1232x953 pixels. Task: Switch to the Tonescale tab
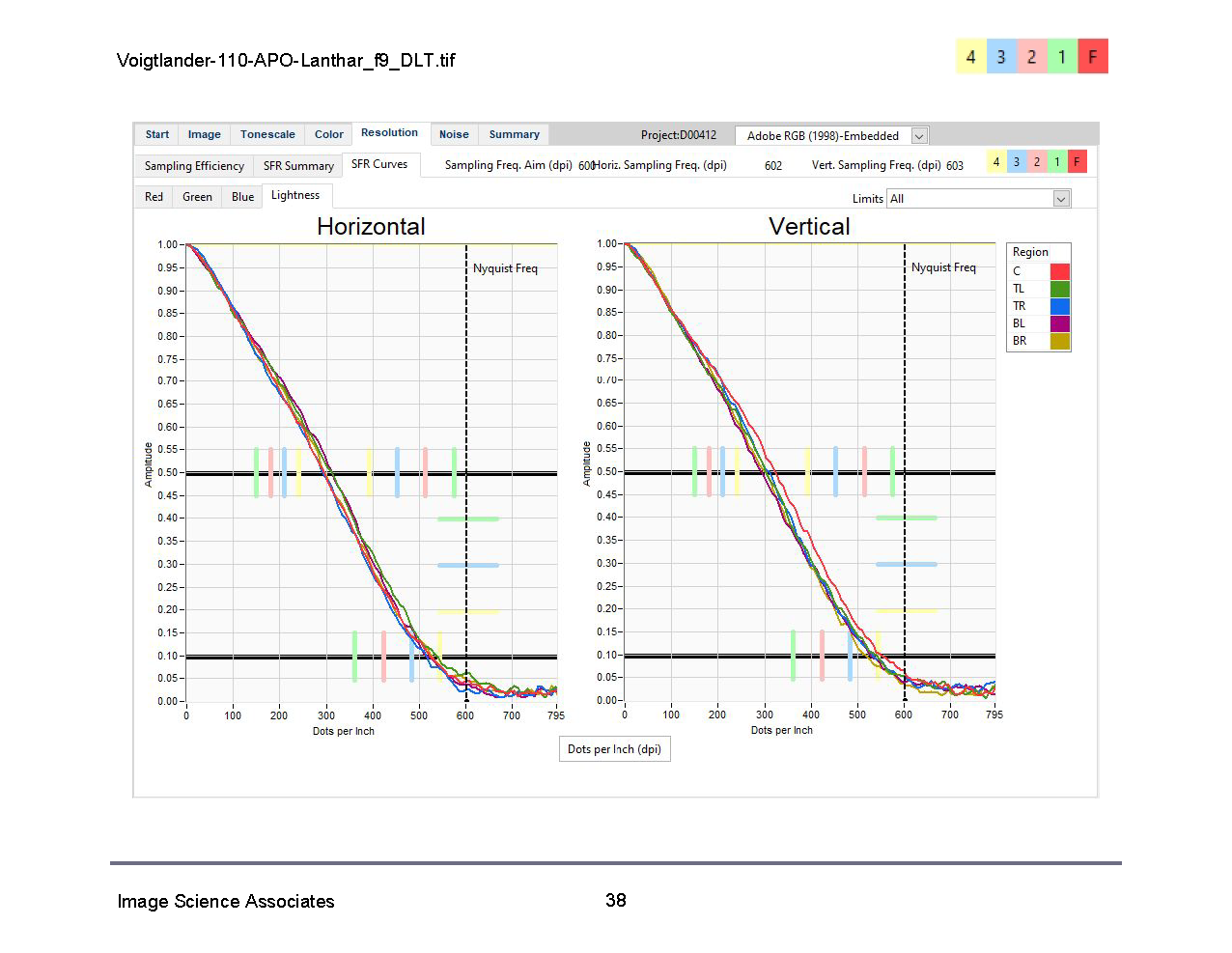point(267,135)
